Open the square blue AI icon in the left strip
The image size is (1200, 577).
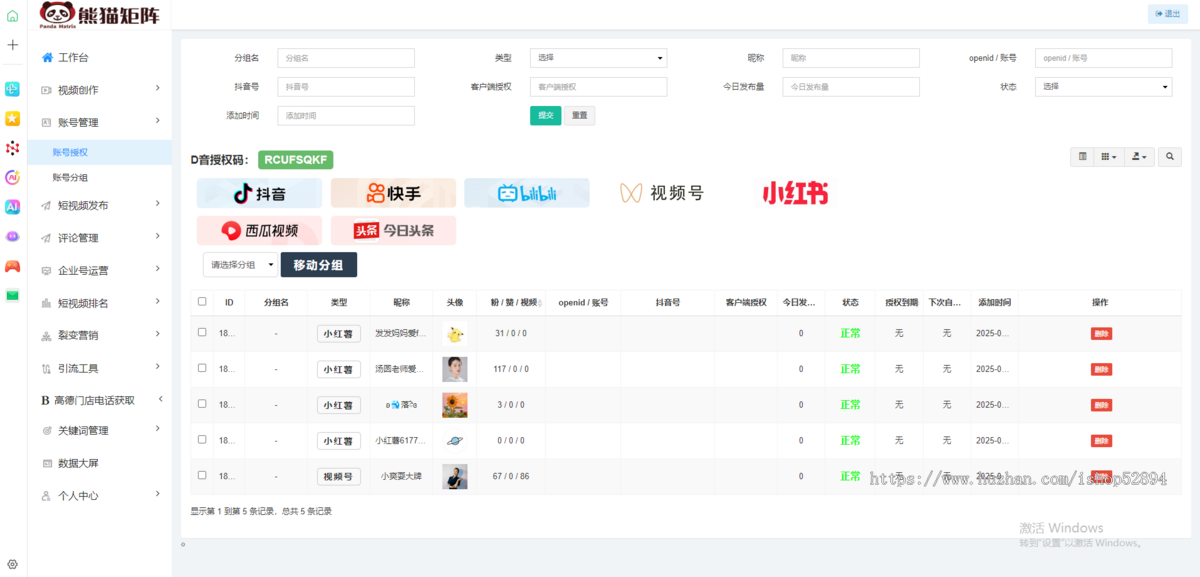[12, 207]
